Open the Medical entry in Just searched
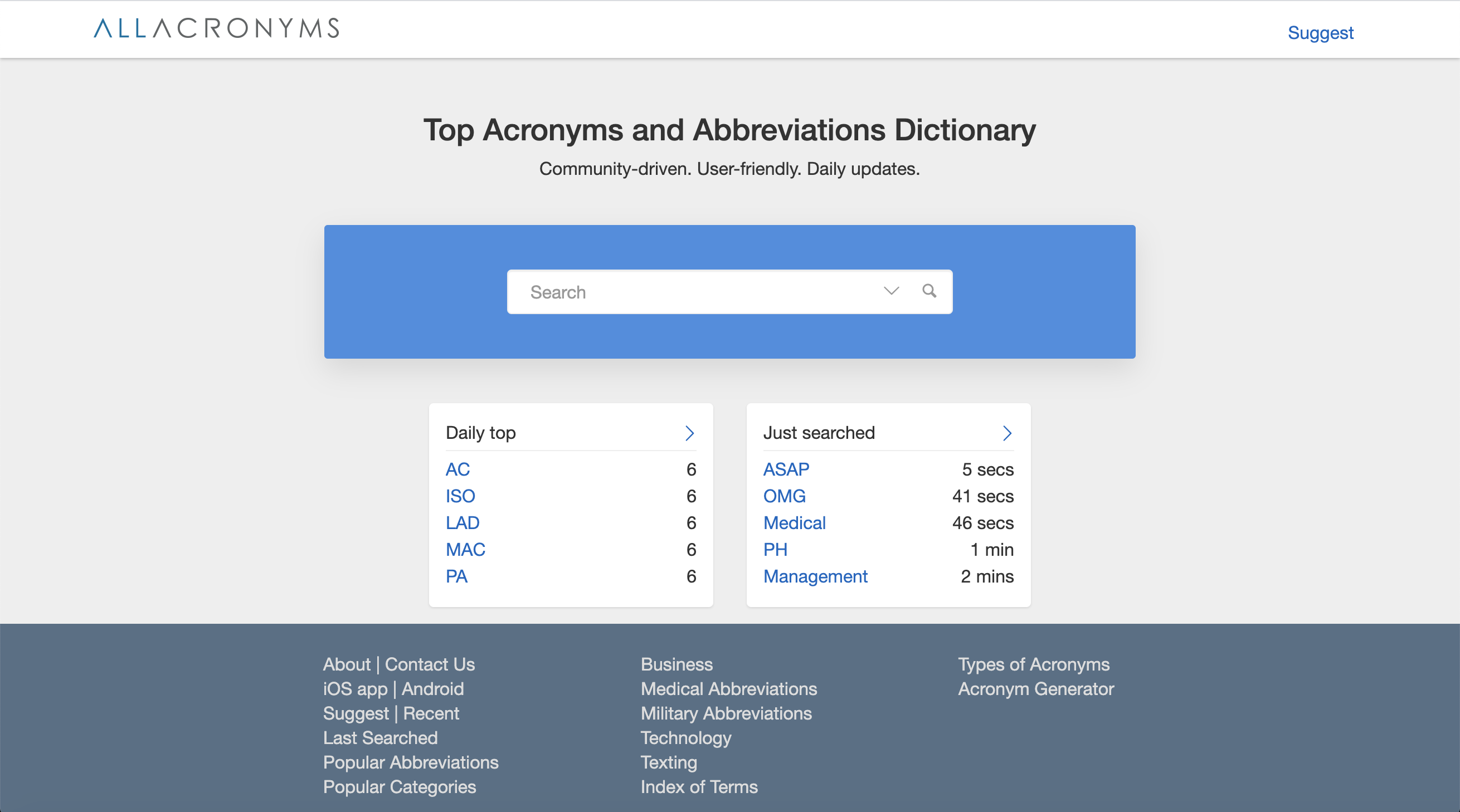Image resolution: width=1460 pixels, height=812 pixels. [794, 522]
